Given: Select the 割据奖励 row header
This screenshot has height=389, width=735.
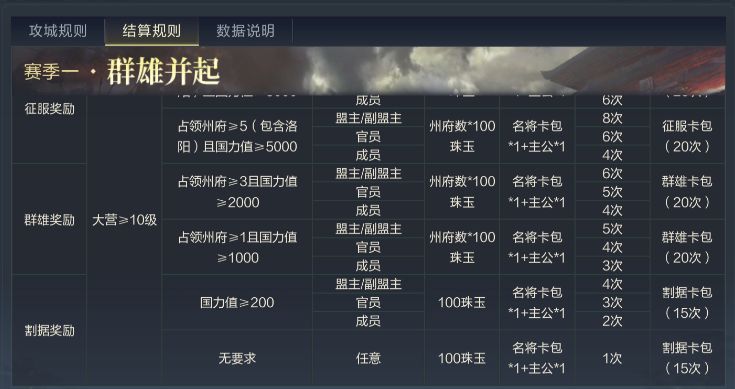Looking at the screenshot, I should point(49,330).
